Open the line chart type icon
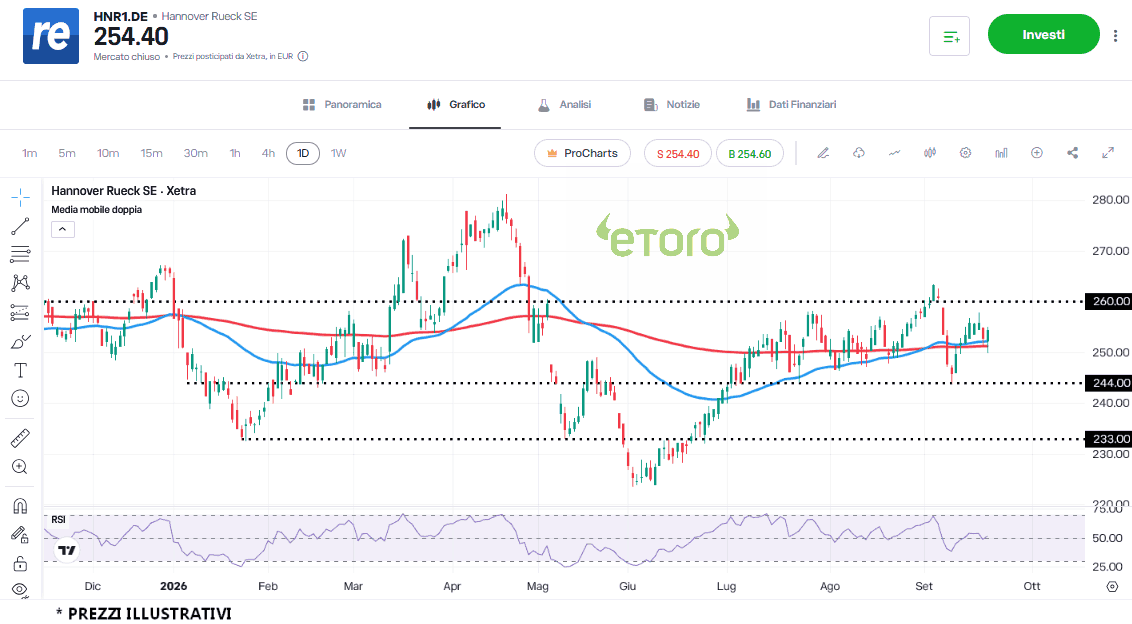 click(x=894, y=153)
